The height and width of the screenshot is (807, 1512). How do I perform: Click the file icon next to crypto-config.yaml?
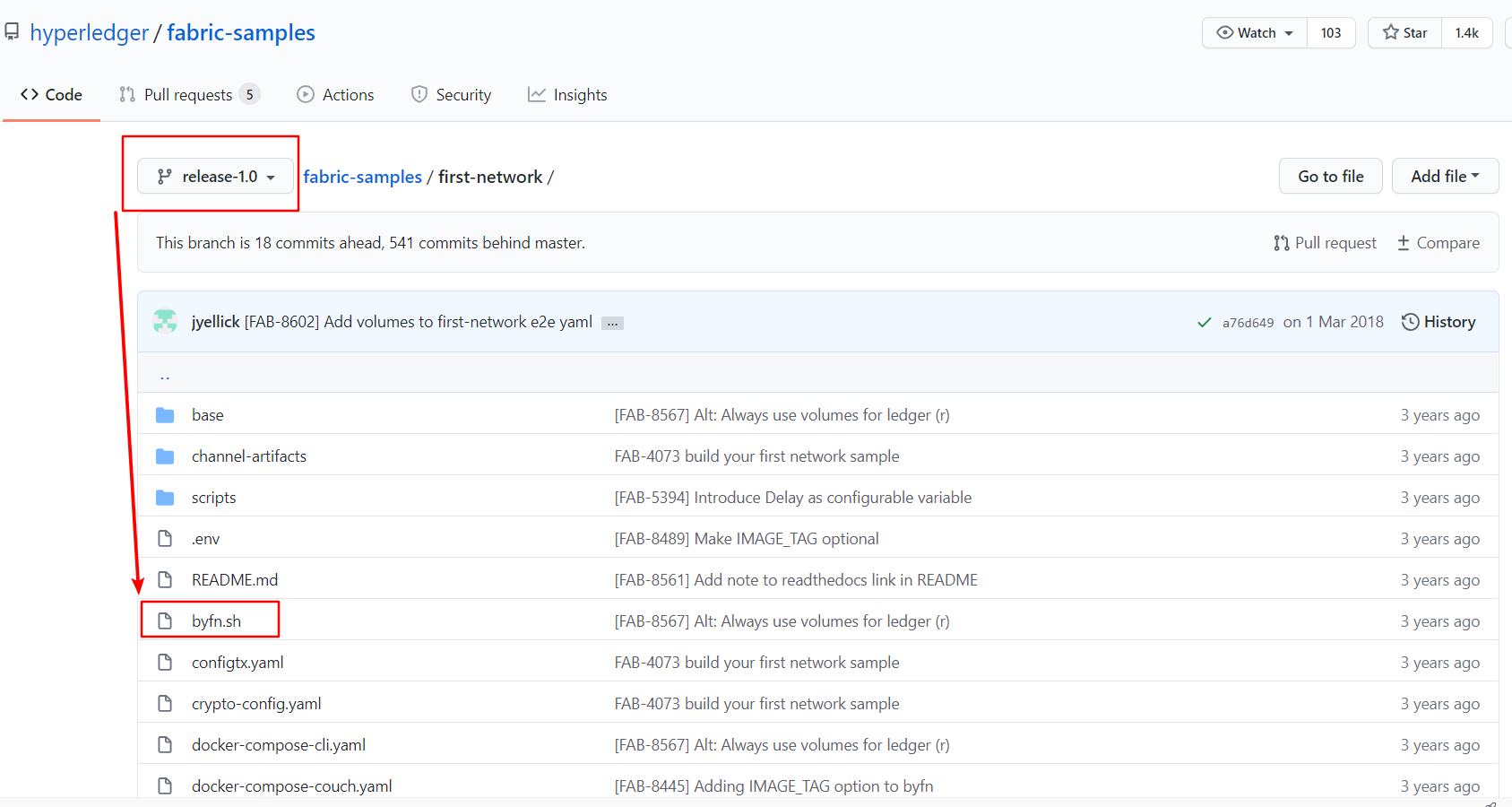(165, 704)
